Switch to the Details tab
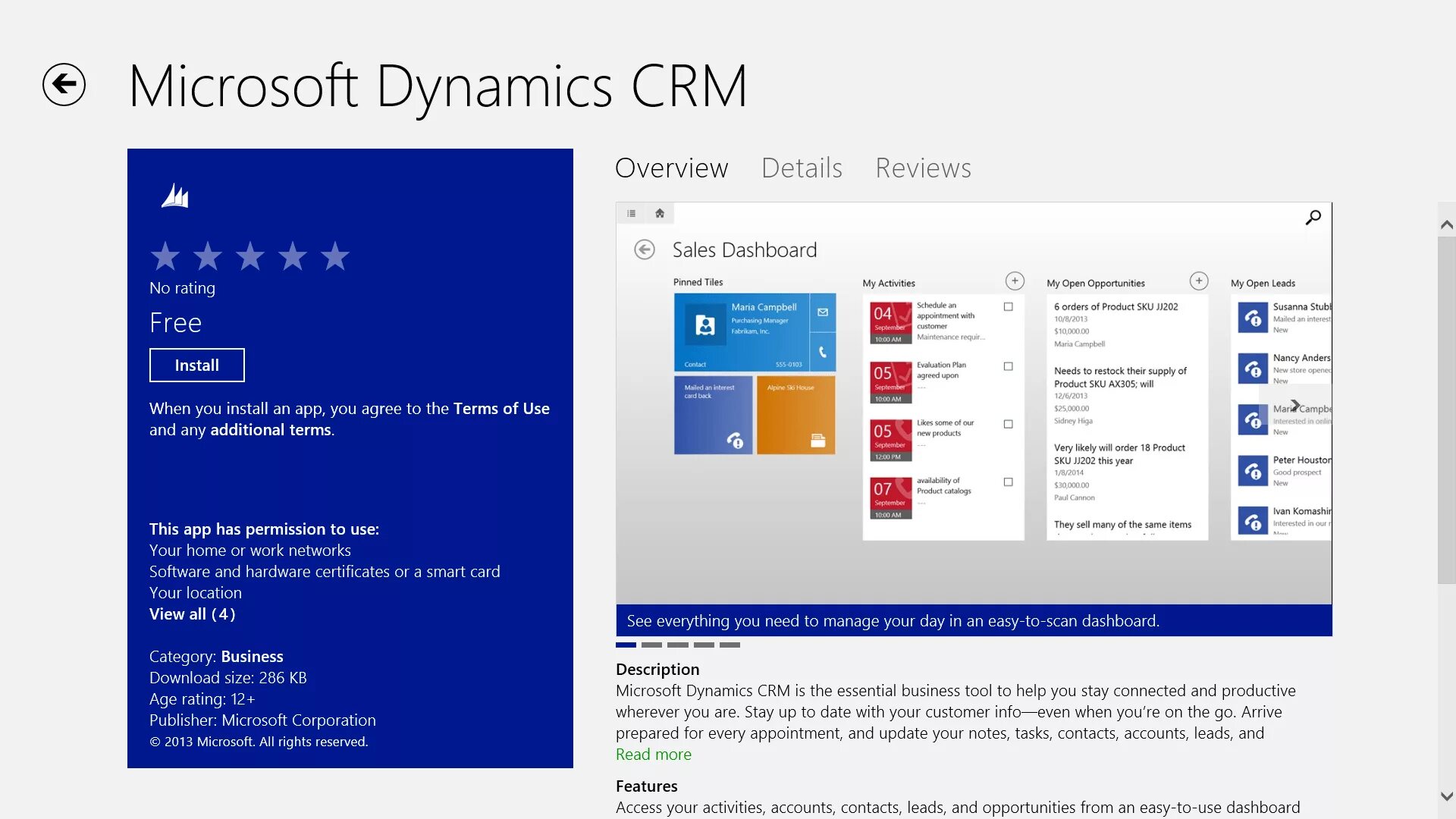Viewport: 1456px width, 819px height. (x=800, y=167)
